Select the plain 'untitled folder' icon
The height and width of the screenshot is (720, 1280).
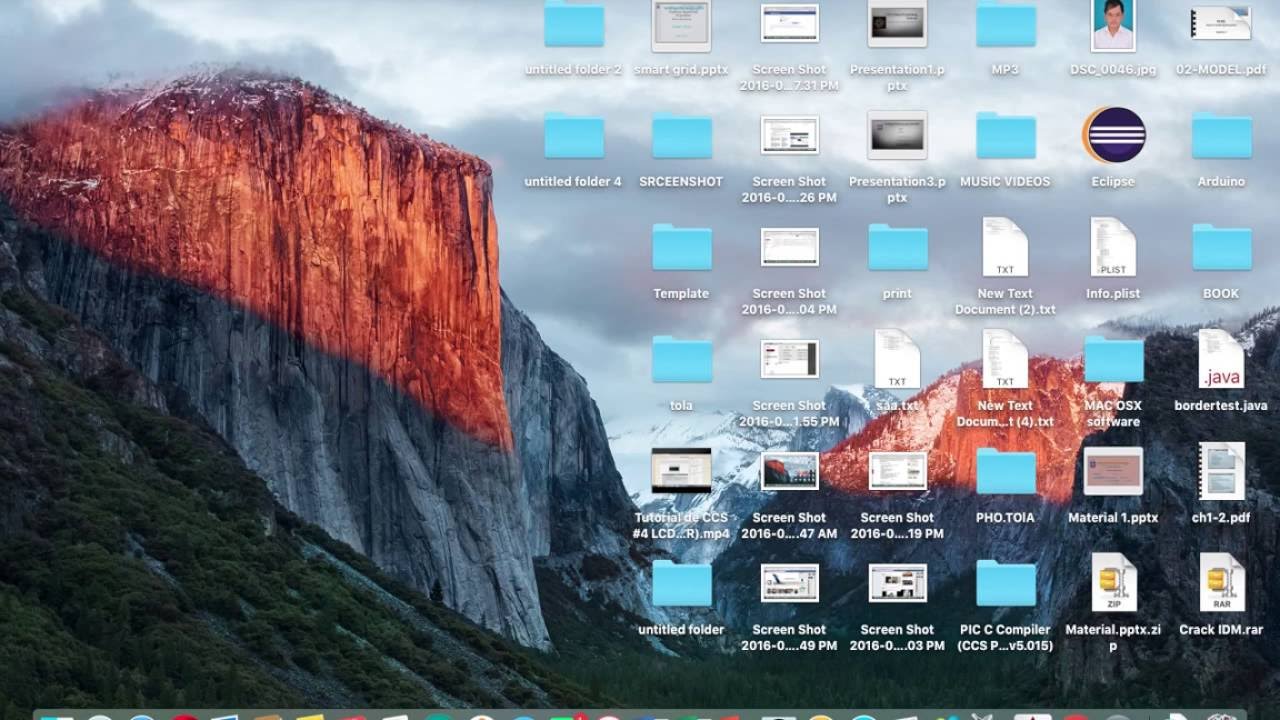[x=682, y=583]
